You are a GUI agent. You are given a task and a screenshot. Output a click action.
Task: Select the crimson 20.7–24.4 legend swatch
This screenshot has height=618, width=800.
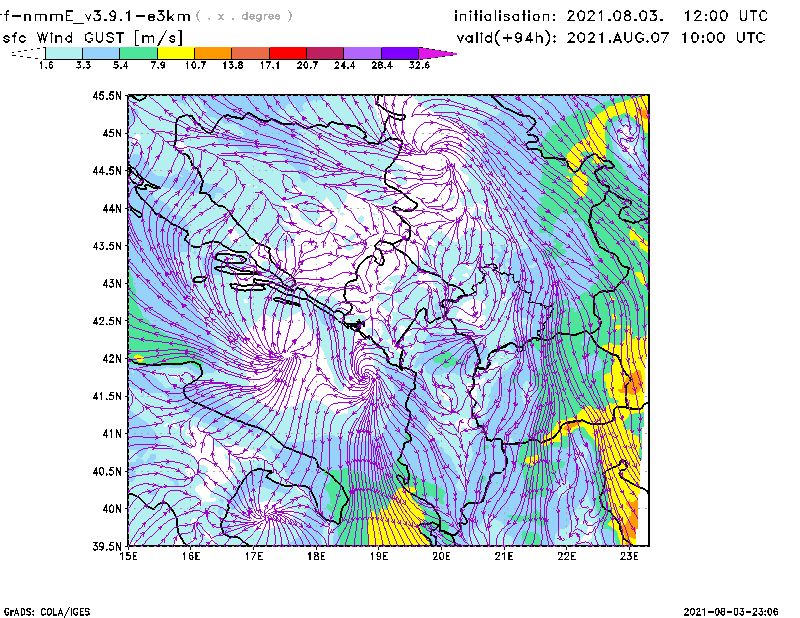click(325, 53)
